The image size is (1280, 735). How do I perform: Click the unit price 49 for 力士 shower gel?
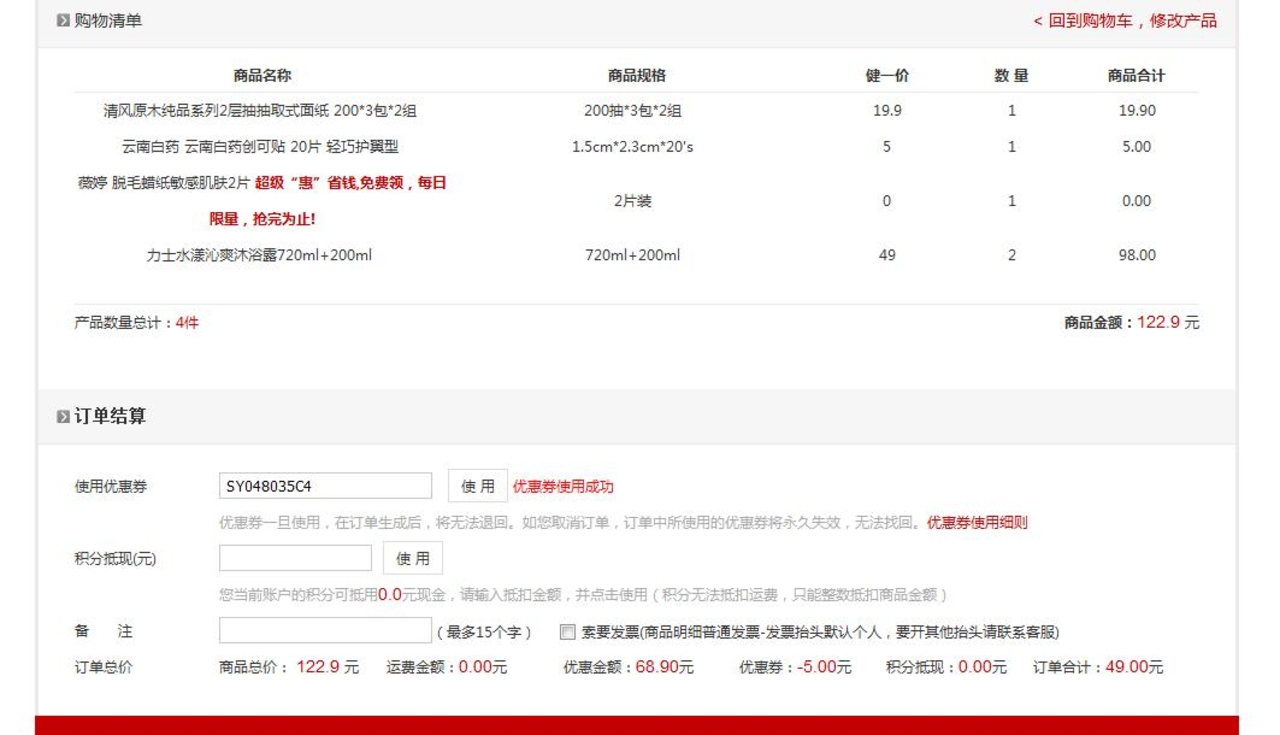tap(887, 255)
